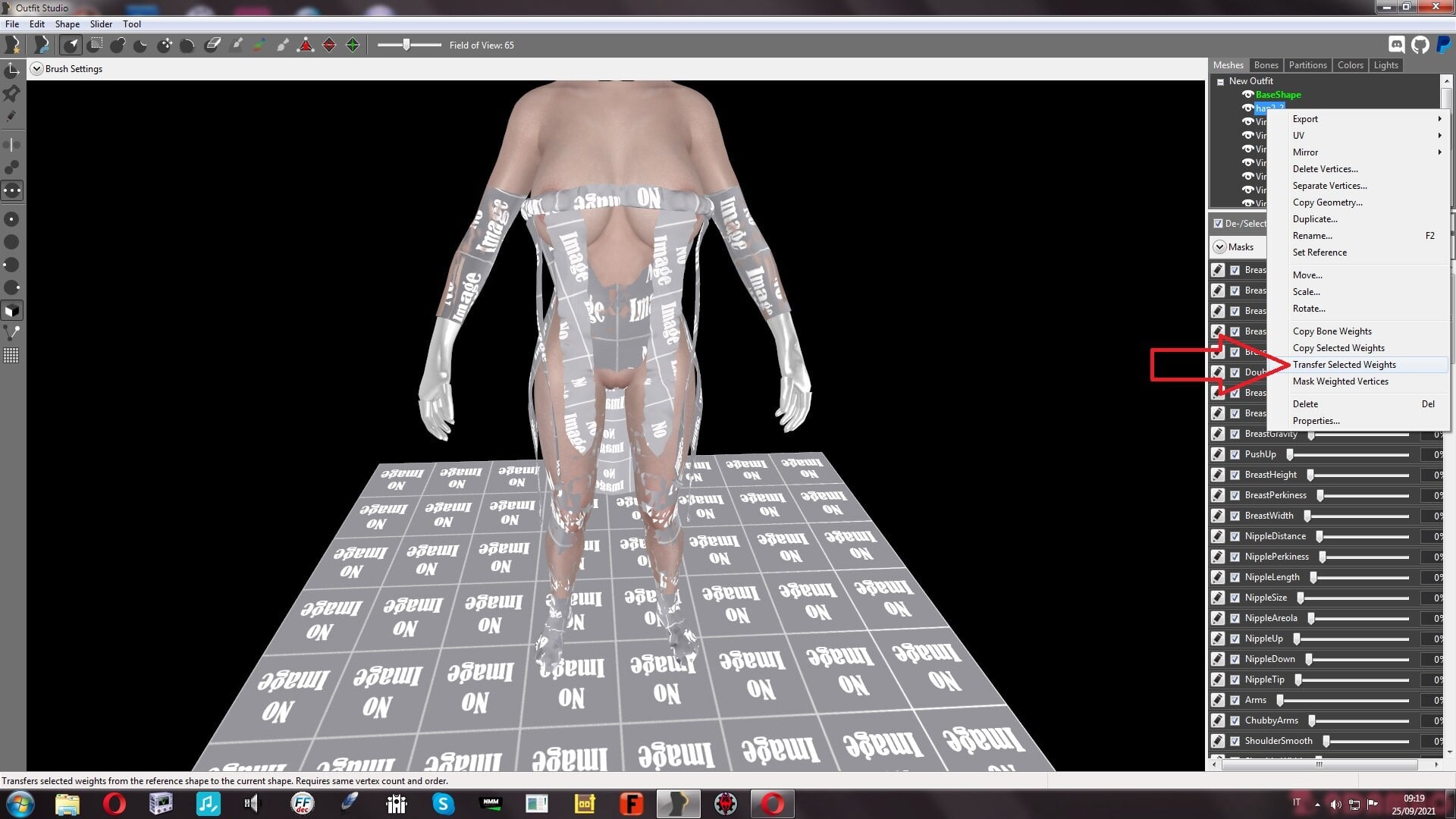Uncheck the ChubbyArms slider checkbox

click(1235, 720)
